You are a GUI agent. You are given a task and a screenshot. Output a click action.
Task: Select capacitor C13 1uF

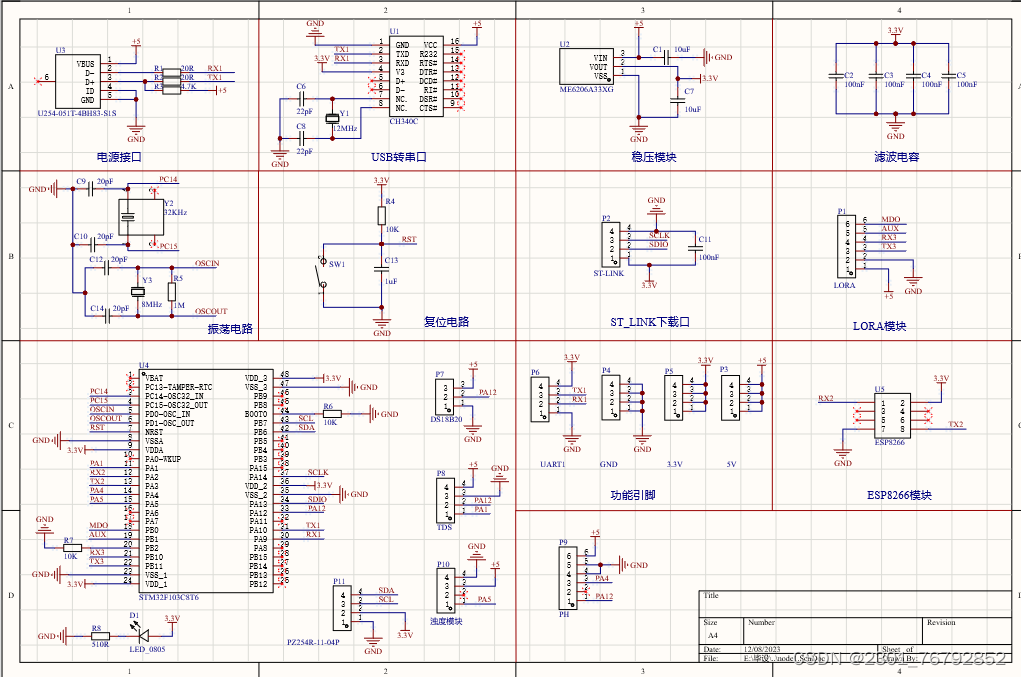pos(382,268)
